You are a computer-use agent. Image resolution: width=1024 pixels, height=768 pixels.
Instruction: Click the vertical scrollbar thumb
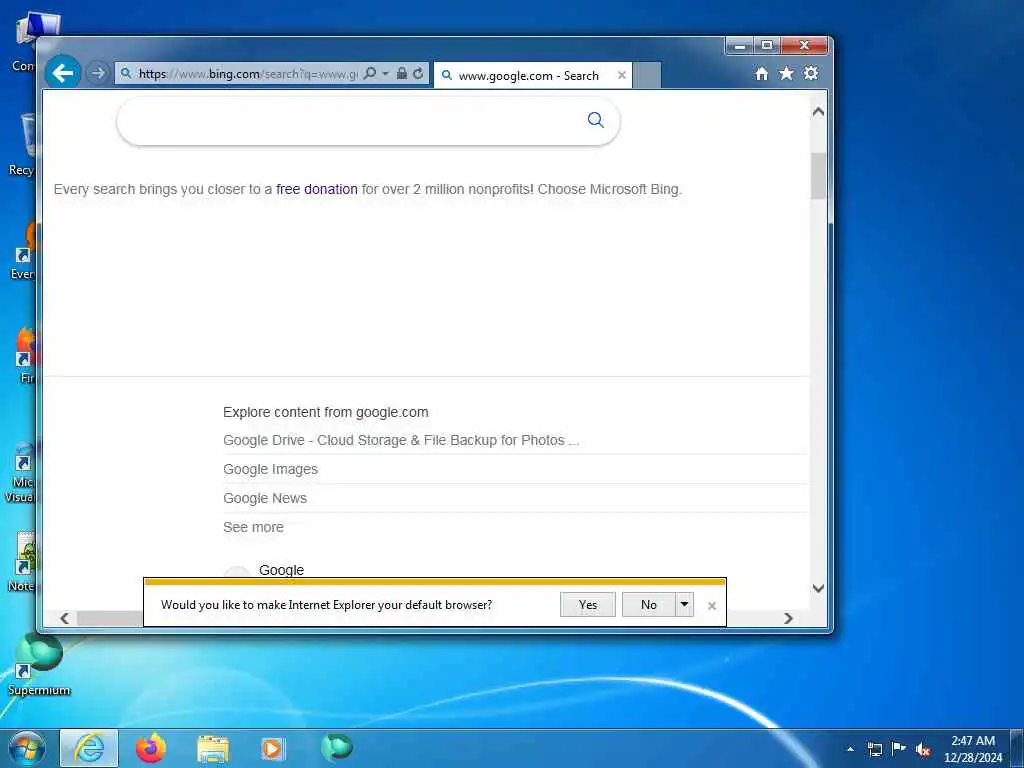818,176
